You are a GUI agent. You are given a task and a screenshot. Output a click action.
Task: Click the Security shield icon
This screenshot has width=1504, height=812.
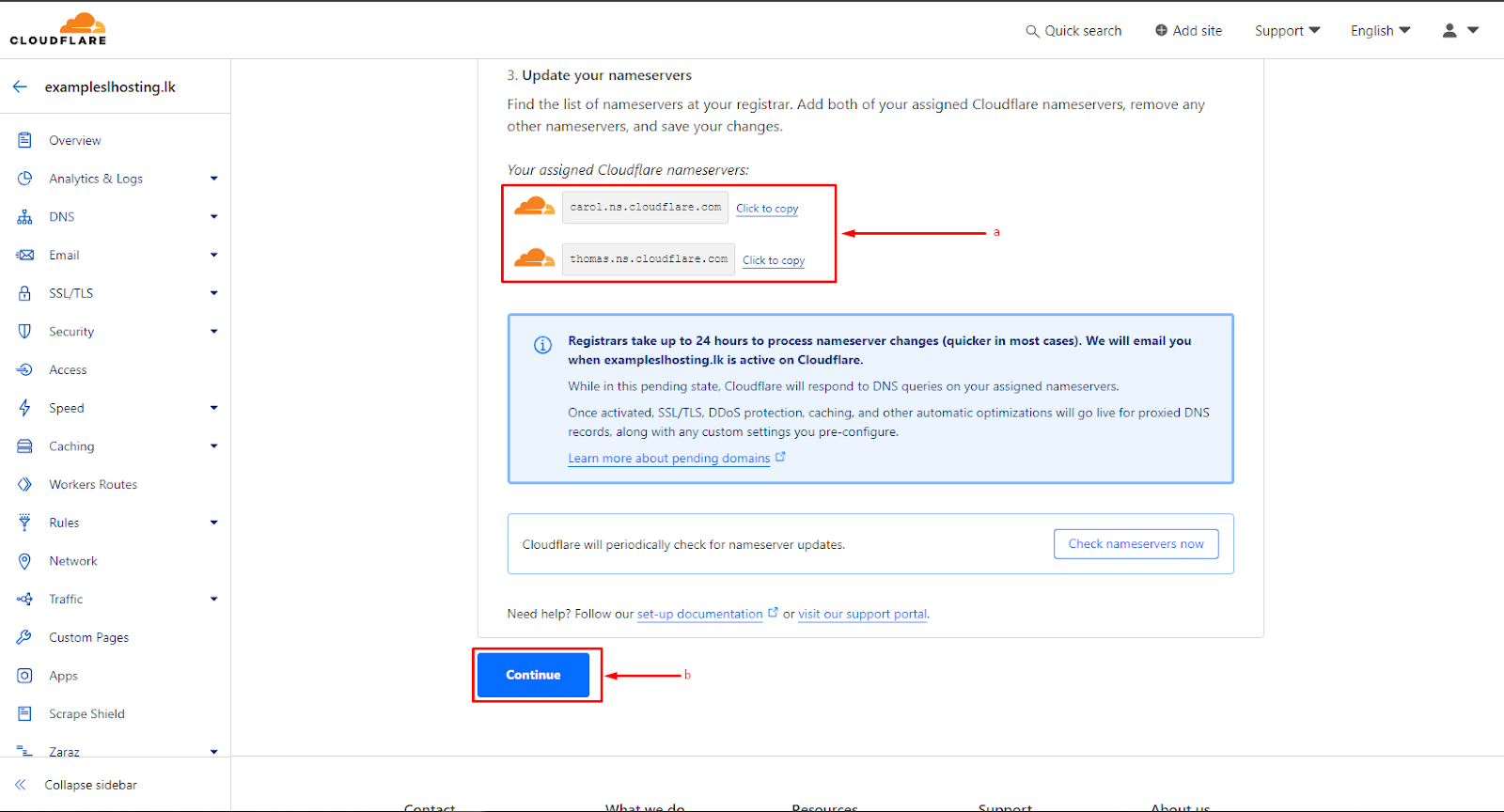pos(24,332)
